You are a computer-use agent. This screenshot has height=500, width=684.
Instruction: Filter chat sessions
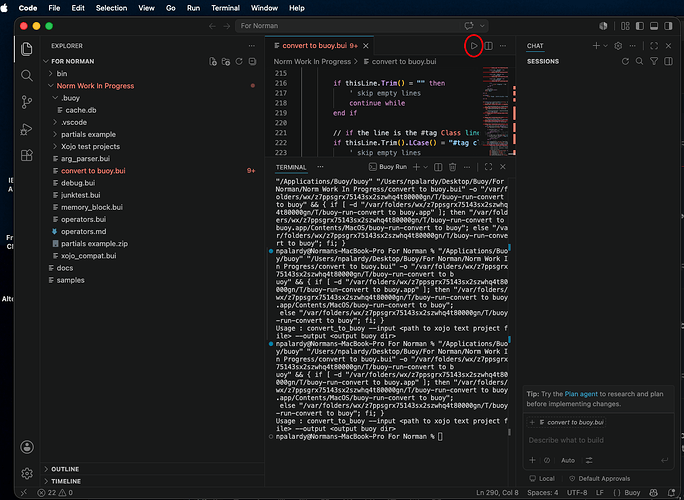pos(654,62)
